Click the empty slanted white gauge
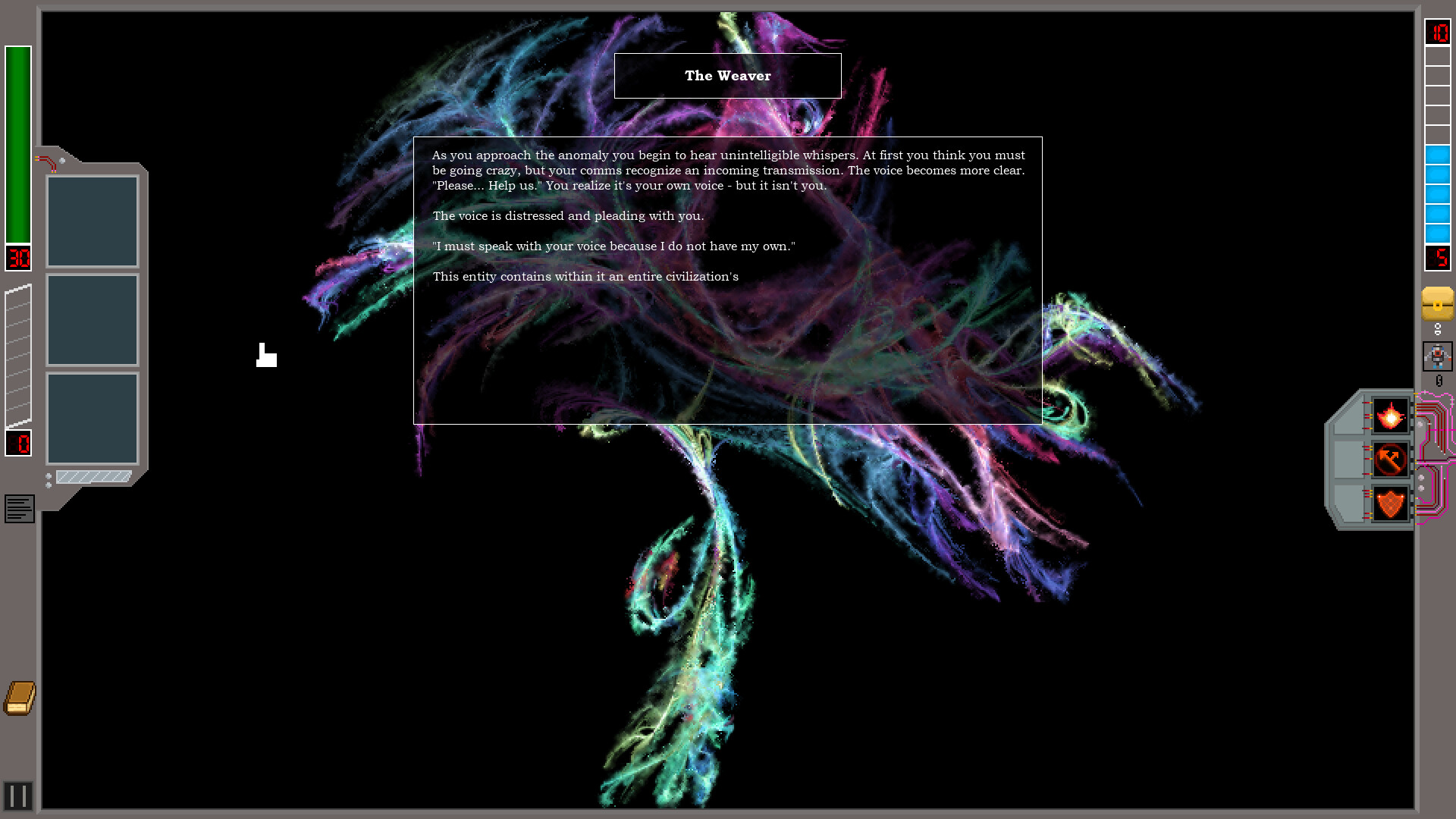Image resolution: width=1456 pixels, height=819 pixels. click(18, 356)
